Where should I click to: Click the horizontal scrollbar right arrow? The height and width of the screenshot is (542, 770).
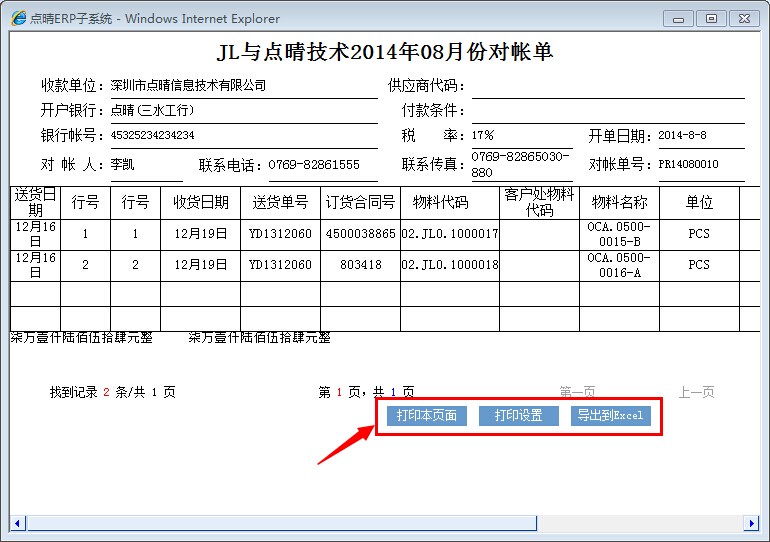click(x=752, y=524)
